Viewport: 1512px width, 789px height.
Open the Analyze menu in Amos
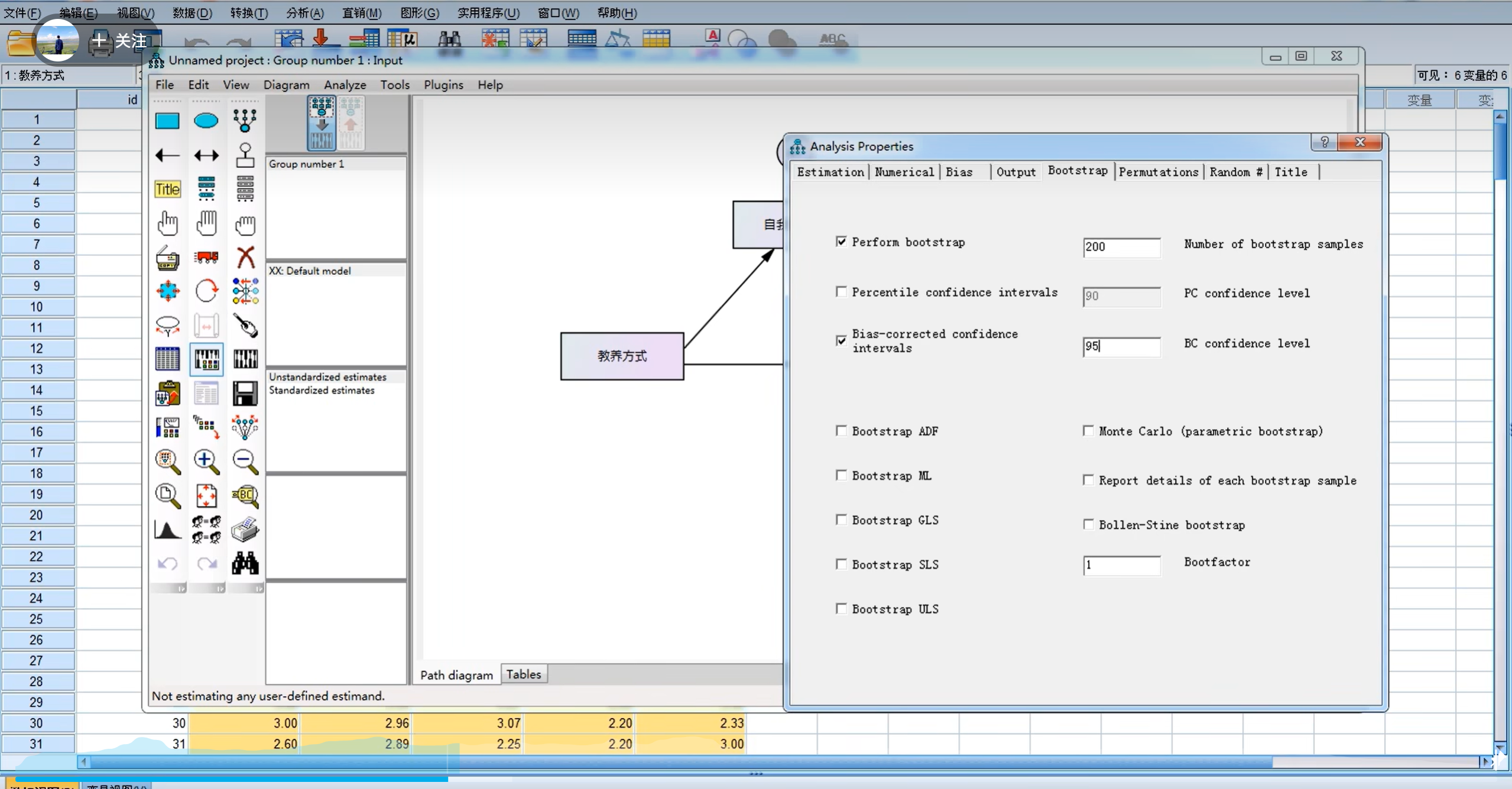[x=345, y=85]
